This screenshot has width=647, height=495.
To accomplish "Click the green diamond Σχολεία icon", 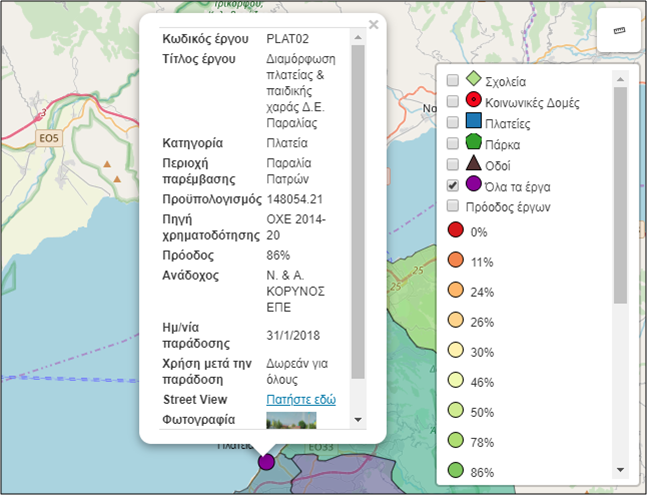I will tap(474, 80).
